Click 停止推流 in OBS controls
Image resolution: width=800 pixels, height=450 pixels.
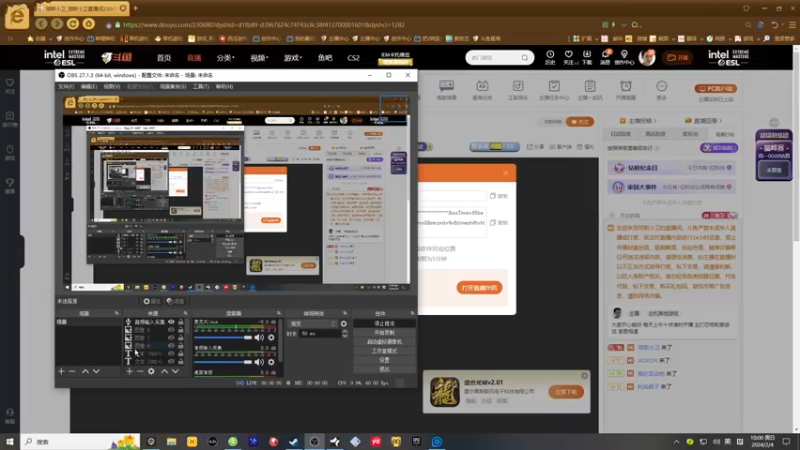click(384, 323)
